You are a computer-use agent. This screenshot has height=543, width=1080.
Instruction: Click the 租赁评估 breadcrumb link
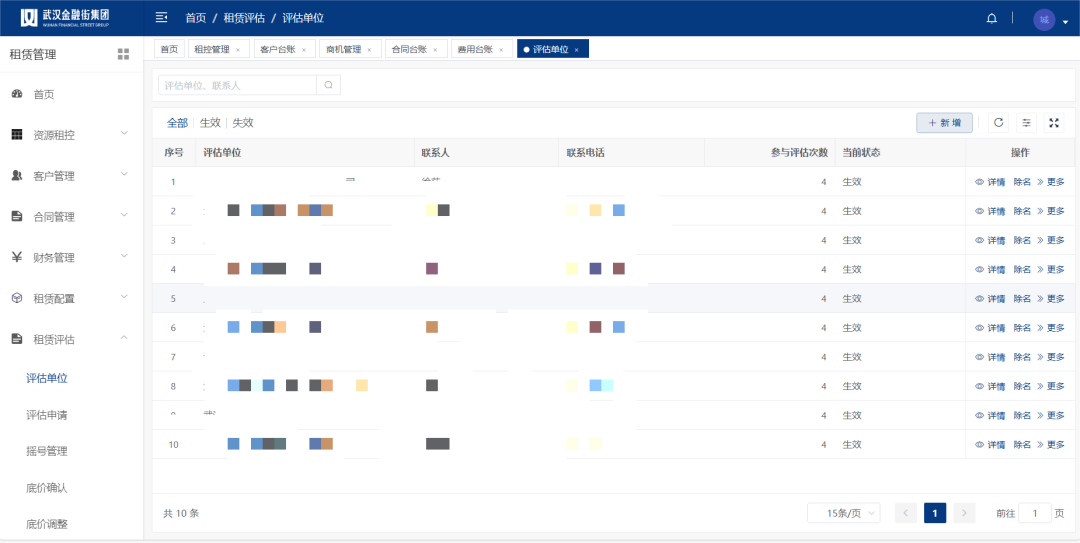[245, 18]
